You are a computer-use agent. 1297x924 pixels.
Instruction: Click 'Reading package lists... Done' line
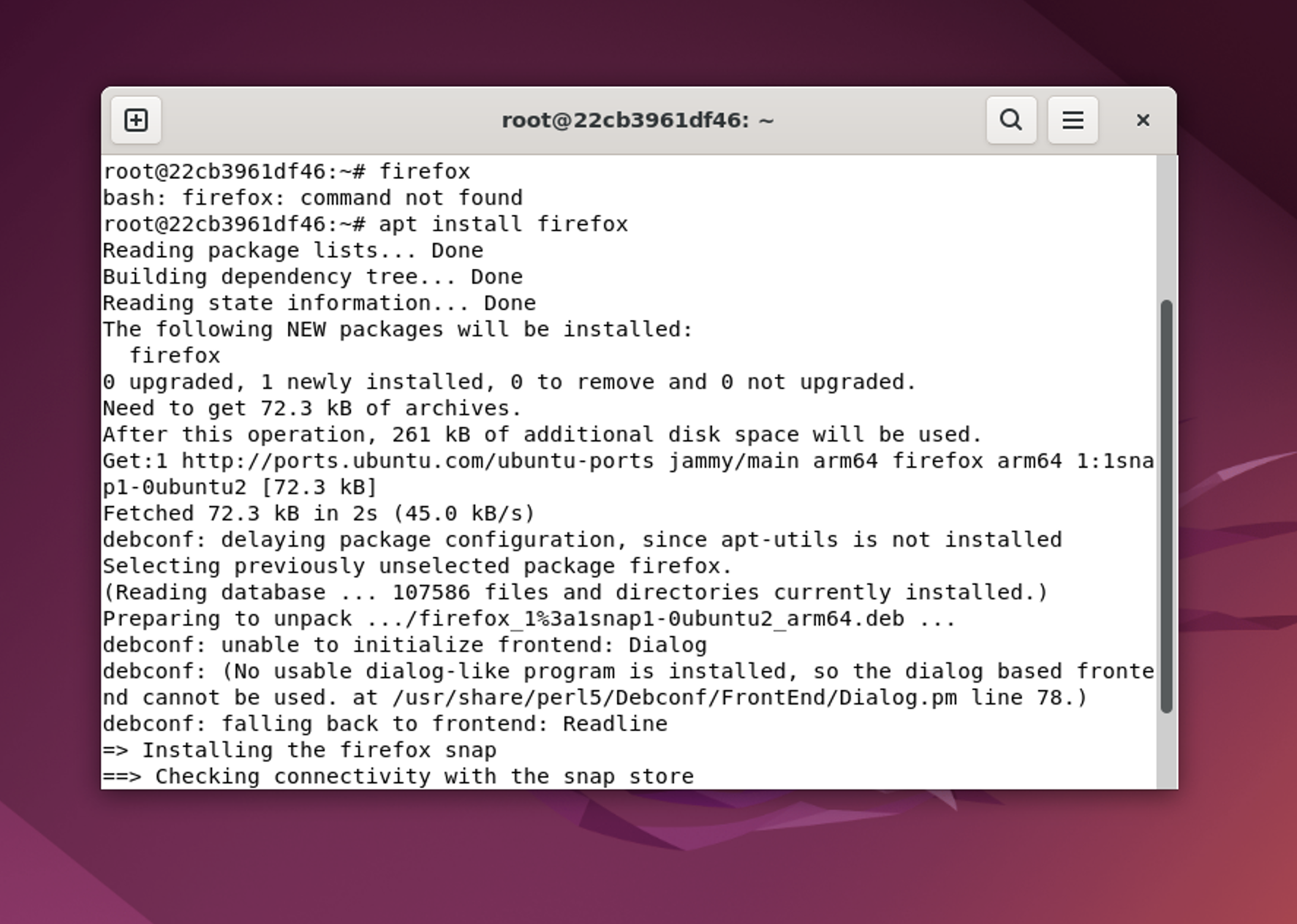pos(292,250)
